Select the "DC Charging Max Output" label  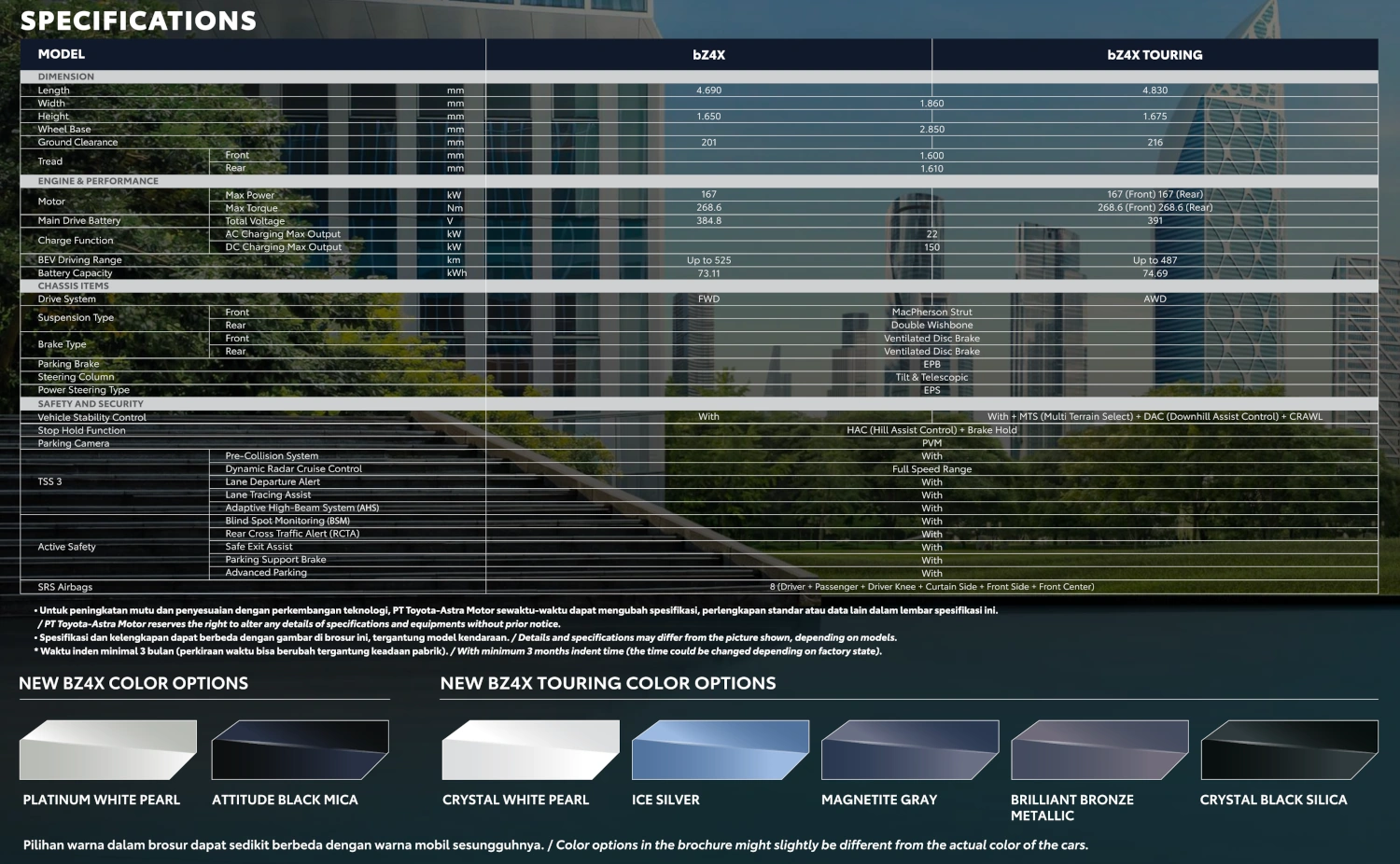tap(284, 247)
